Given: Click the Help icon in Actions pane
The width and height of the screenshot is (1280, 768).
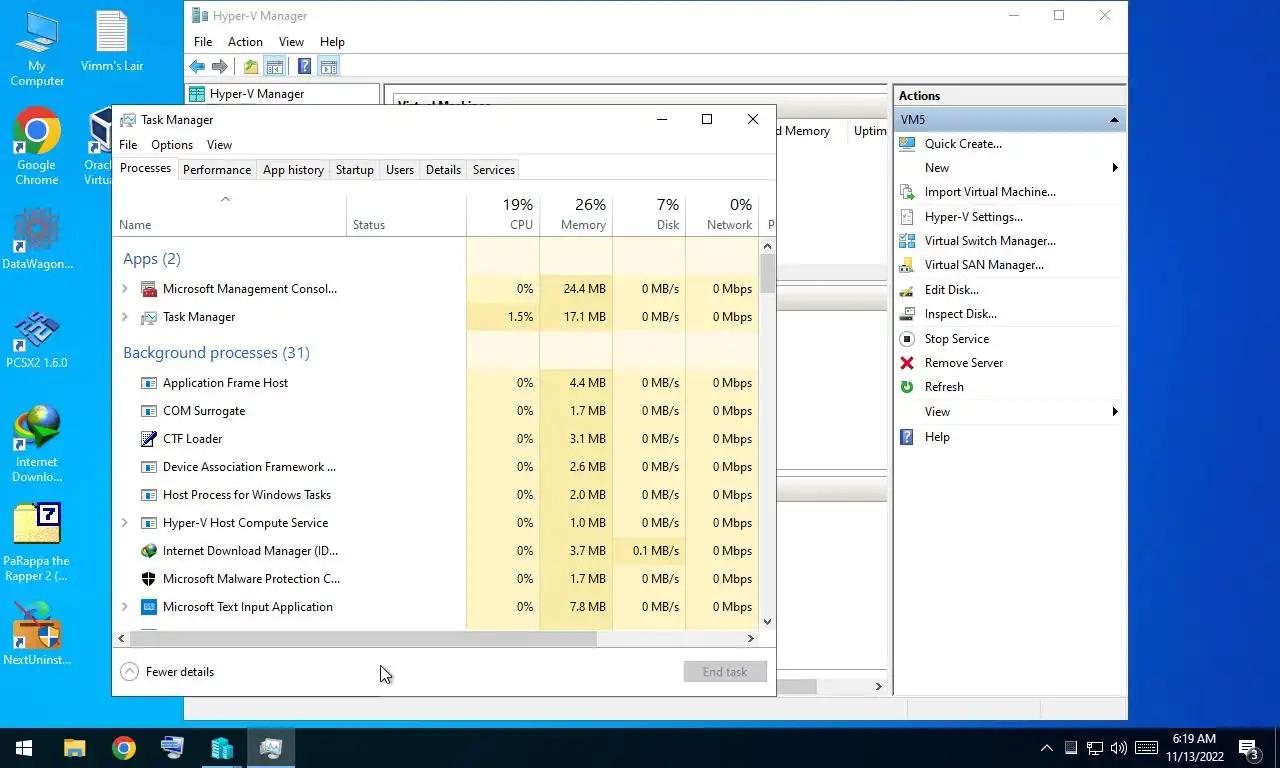Looking at the screenshot, I should pyautogui.click(x=907, y=437).
